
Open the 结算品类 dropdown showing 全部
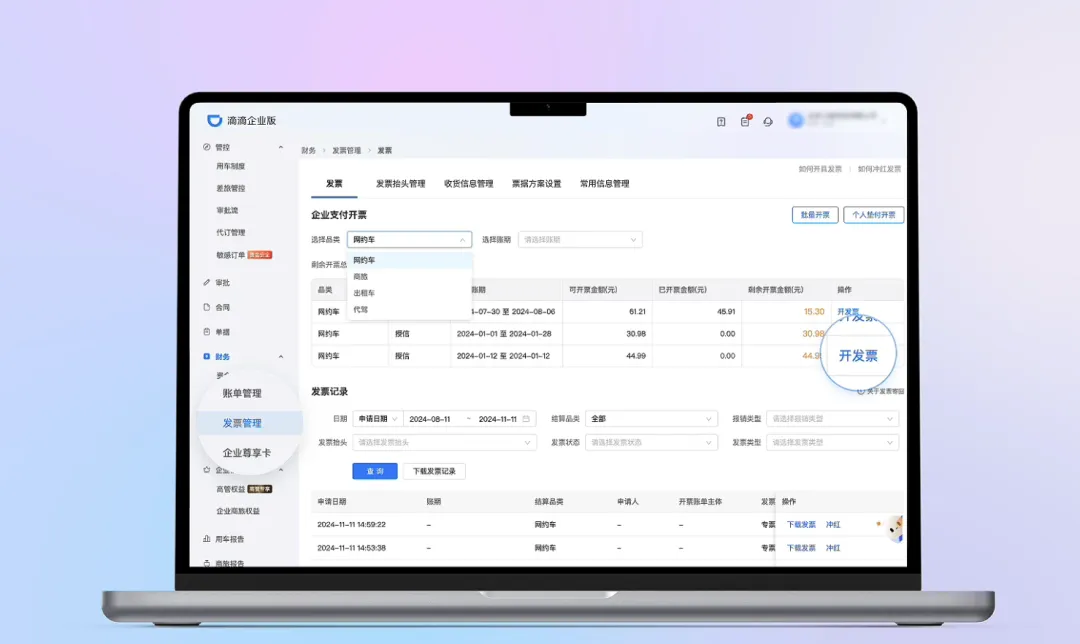tap(651, 419)
